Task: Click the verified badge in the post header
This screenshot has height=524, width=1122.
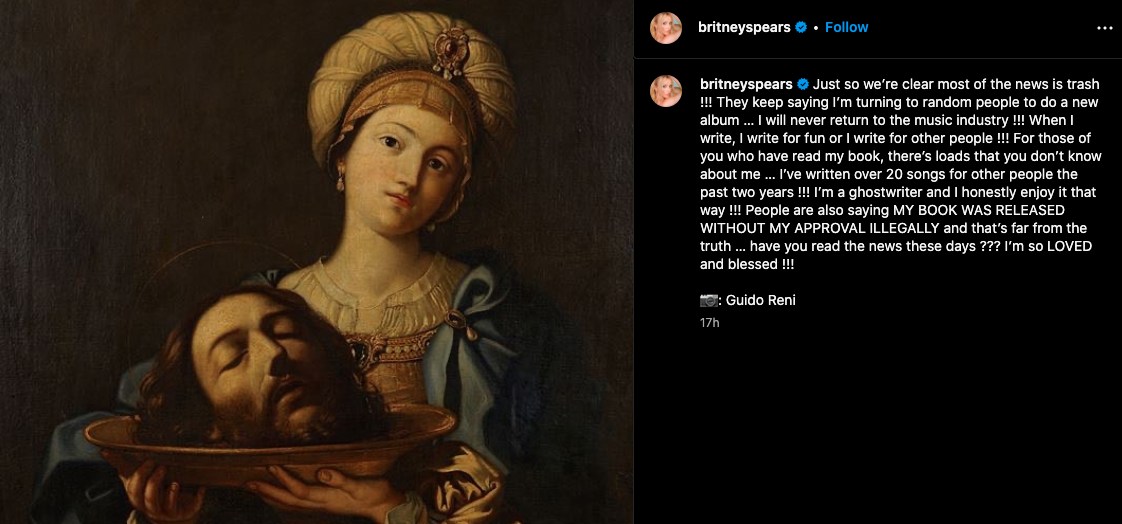Action: click(x=801, y=27)
